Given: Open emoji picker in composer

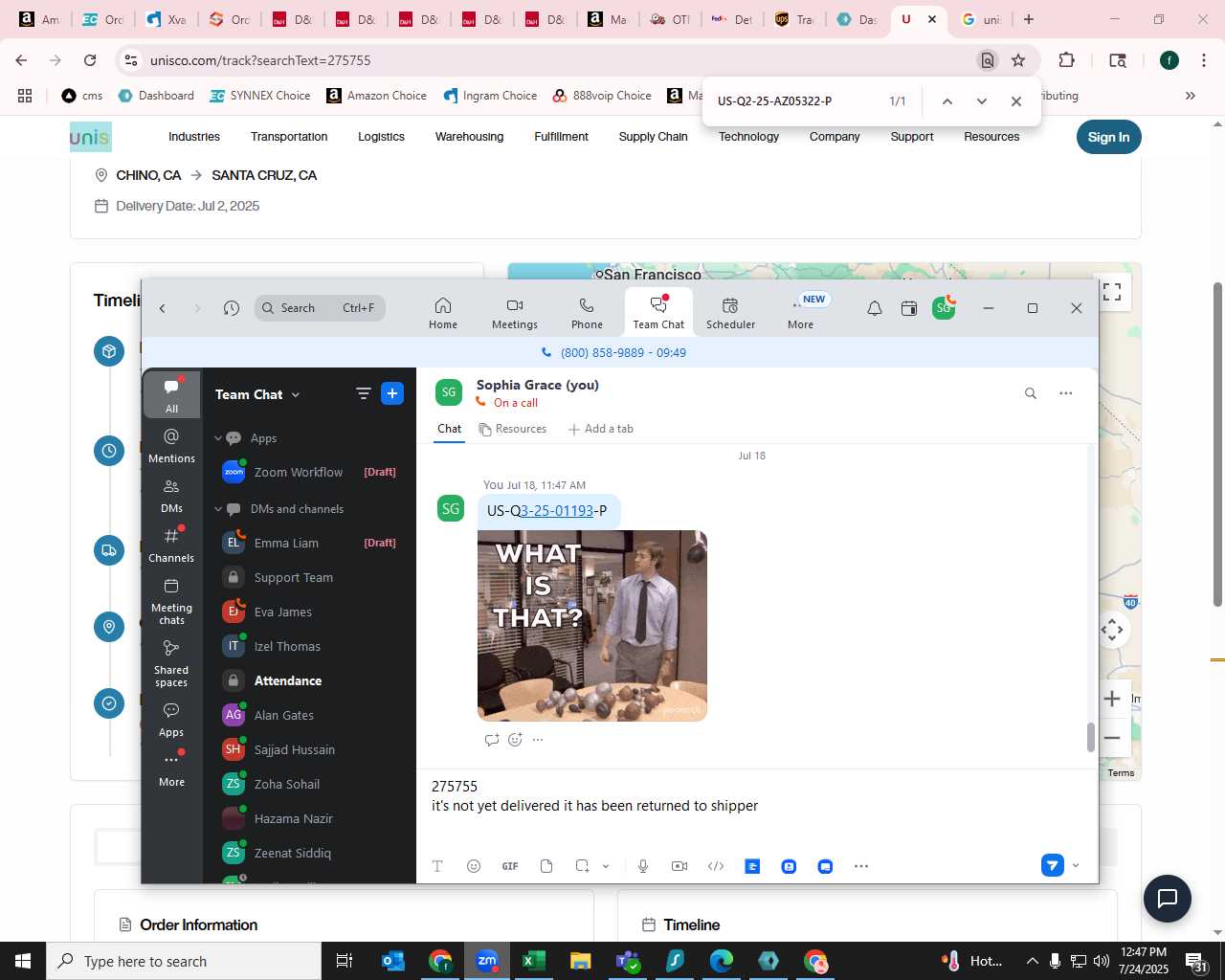Looking at the screenshot, I should (474, 866).
